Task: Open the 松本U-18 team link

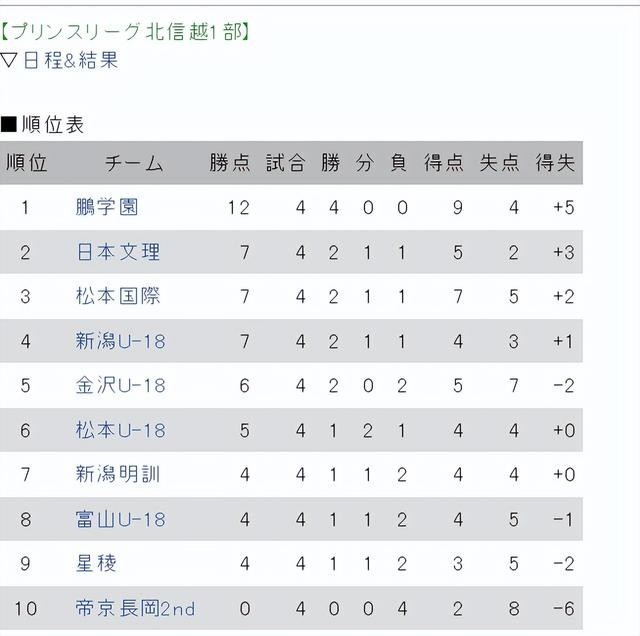Action: [x=120, y=430]
